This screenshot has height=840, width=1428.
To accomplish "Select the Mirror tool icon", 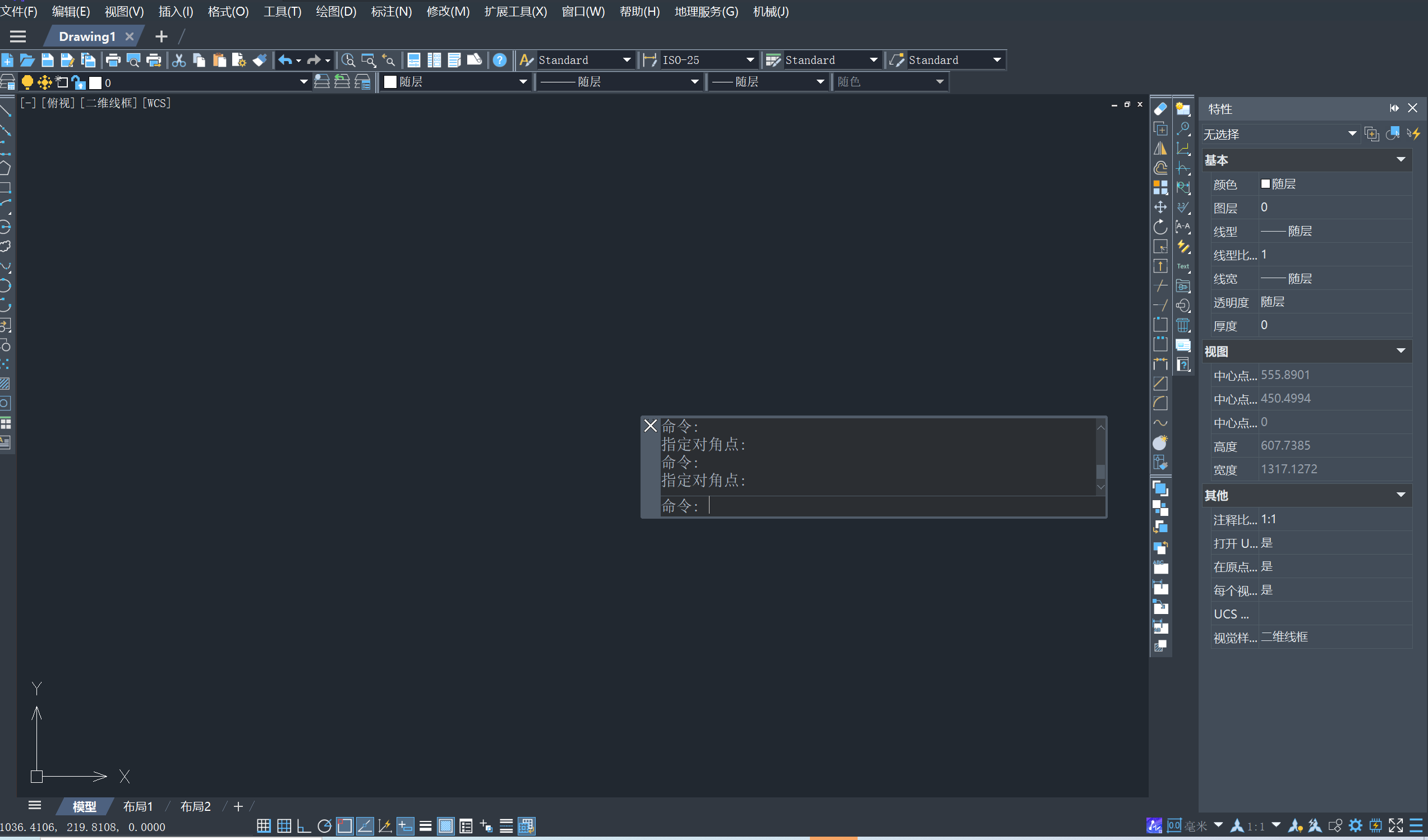I will coord(1160,149).
